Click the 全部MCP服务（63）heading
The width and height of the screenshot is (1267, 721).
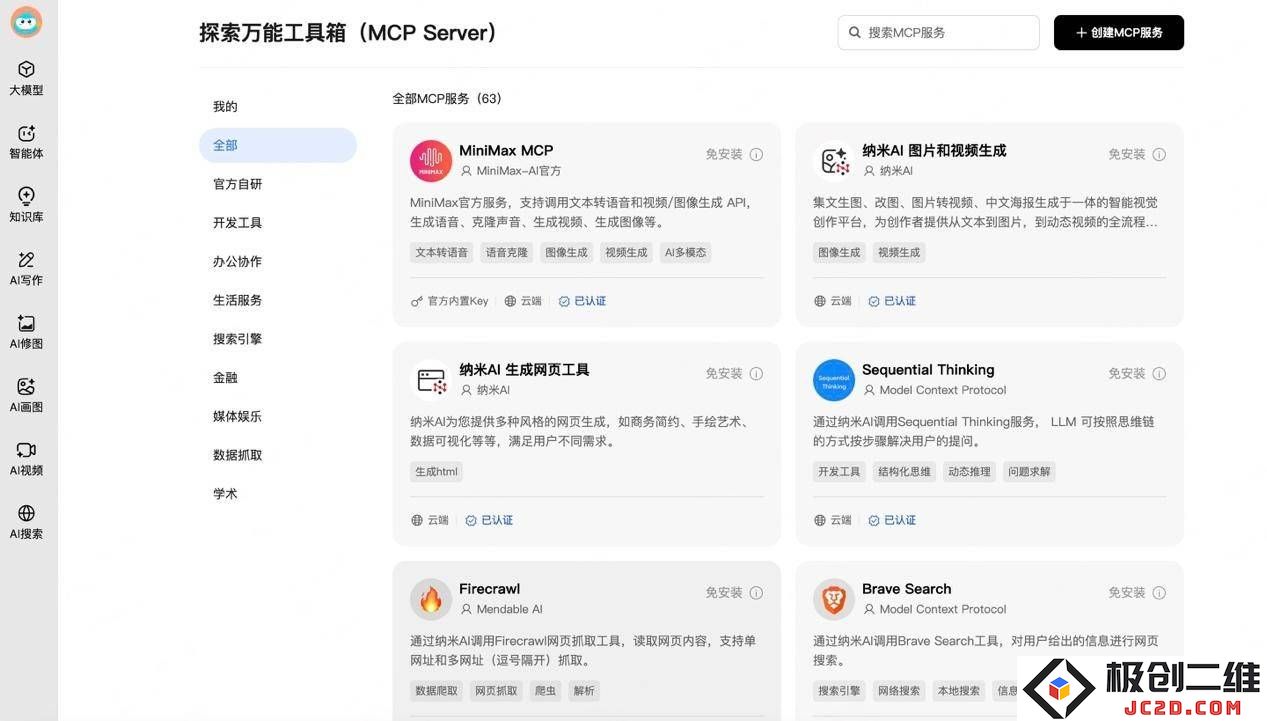pos(447,99)
